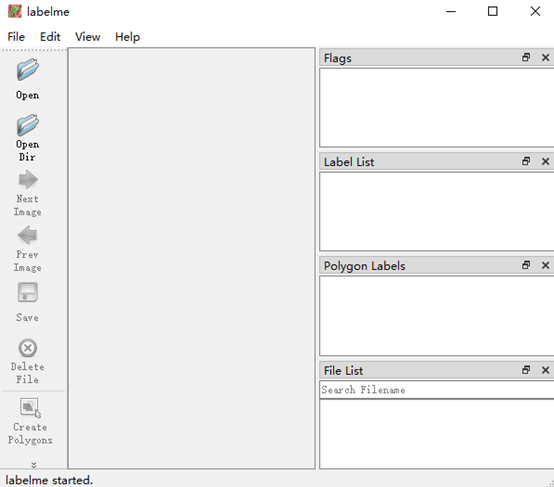This screenshot has width=554, height=487.
Task: Click the Prev Image arrow icon
Action: [27, 235]
